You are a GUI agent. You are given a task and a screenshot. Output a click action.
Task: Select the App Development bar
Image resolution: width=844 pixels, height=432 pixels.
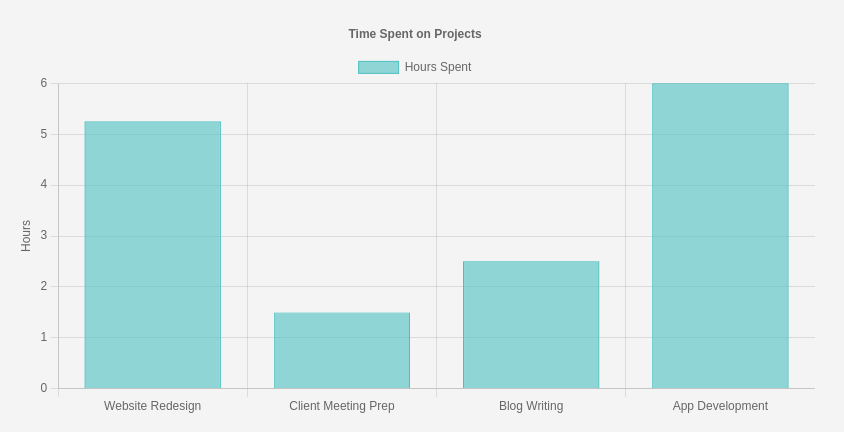pyautogui.click(x=720, y=236)
